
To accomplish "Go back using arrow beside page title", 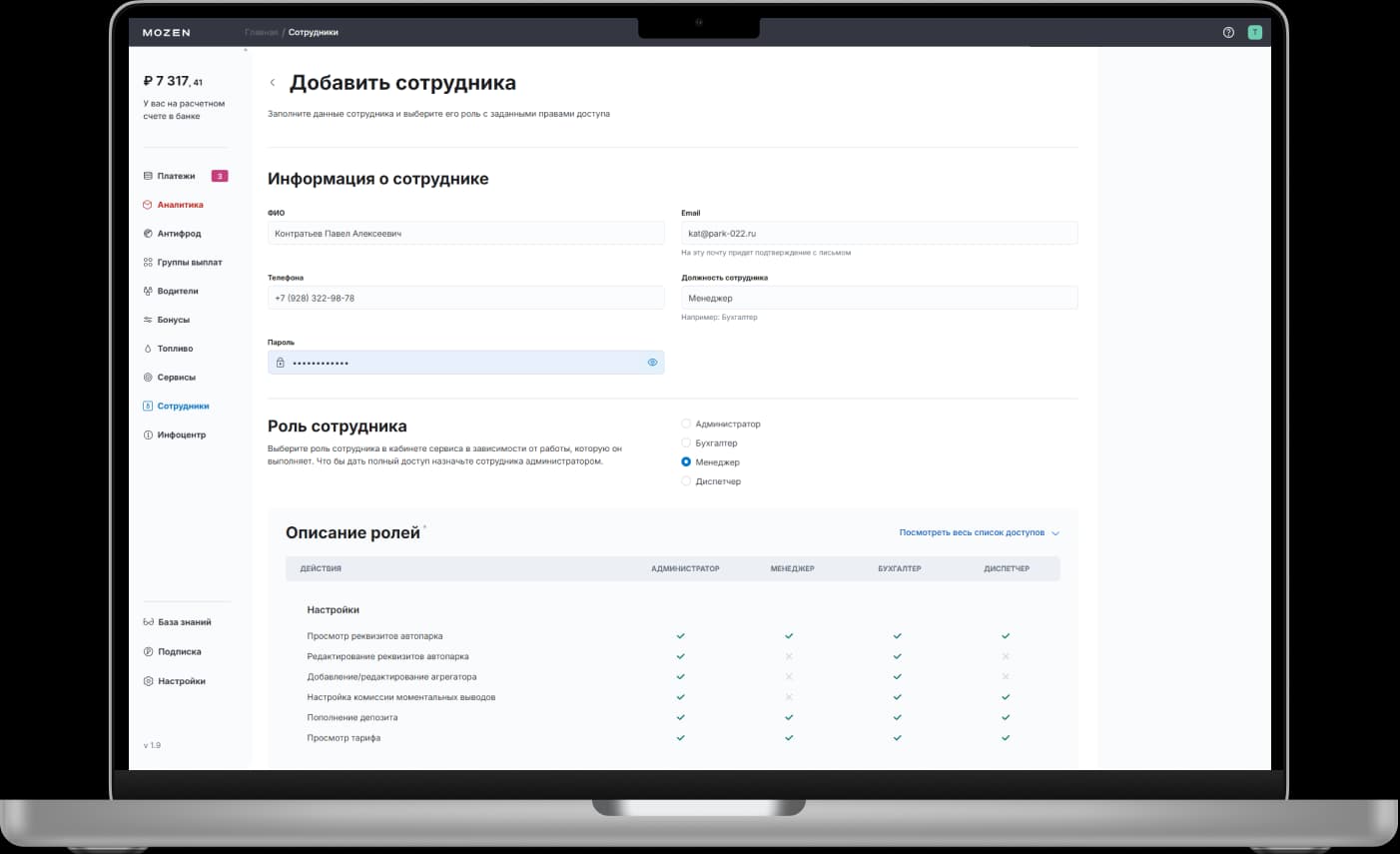I will (273, 83).
